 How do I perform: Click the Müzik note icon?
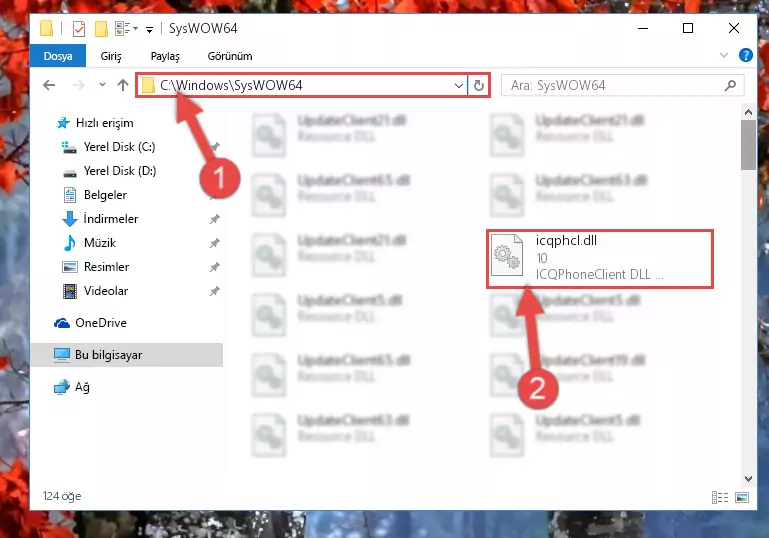point(70,243)
